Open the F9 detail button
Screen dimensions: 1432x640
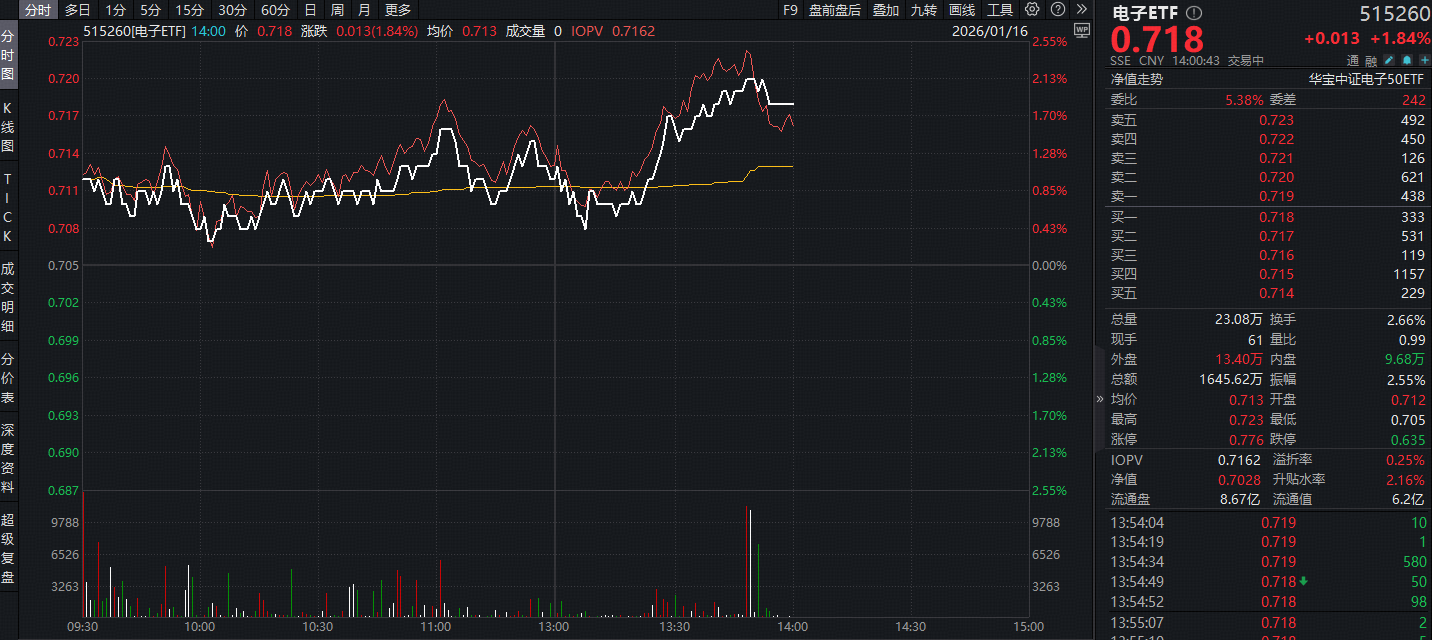tap(790, 10)
